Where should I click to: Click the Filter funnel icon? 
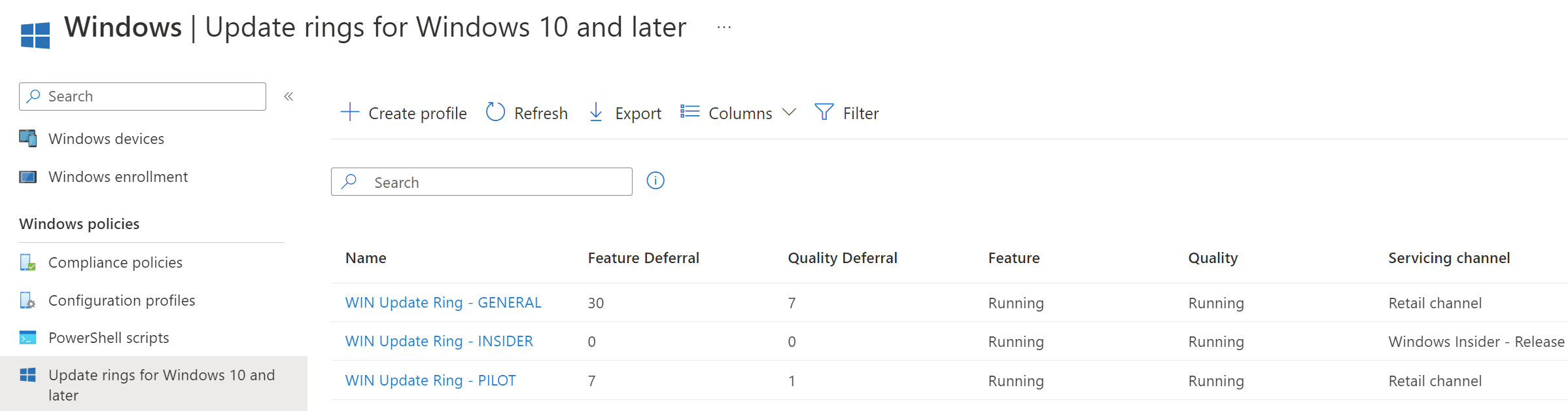824,112
